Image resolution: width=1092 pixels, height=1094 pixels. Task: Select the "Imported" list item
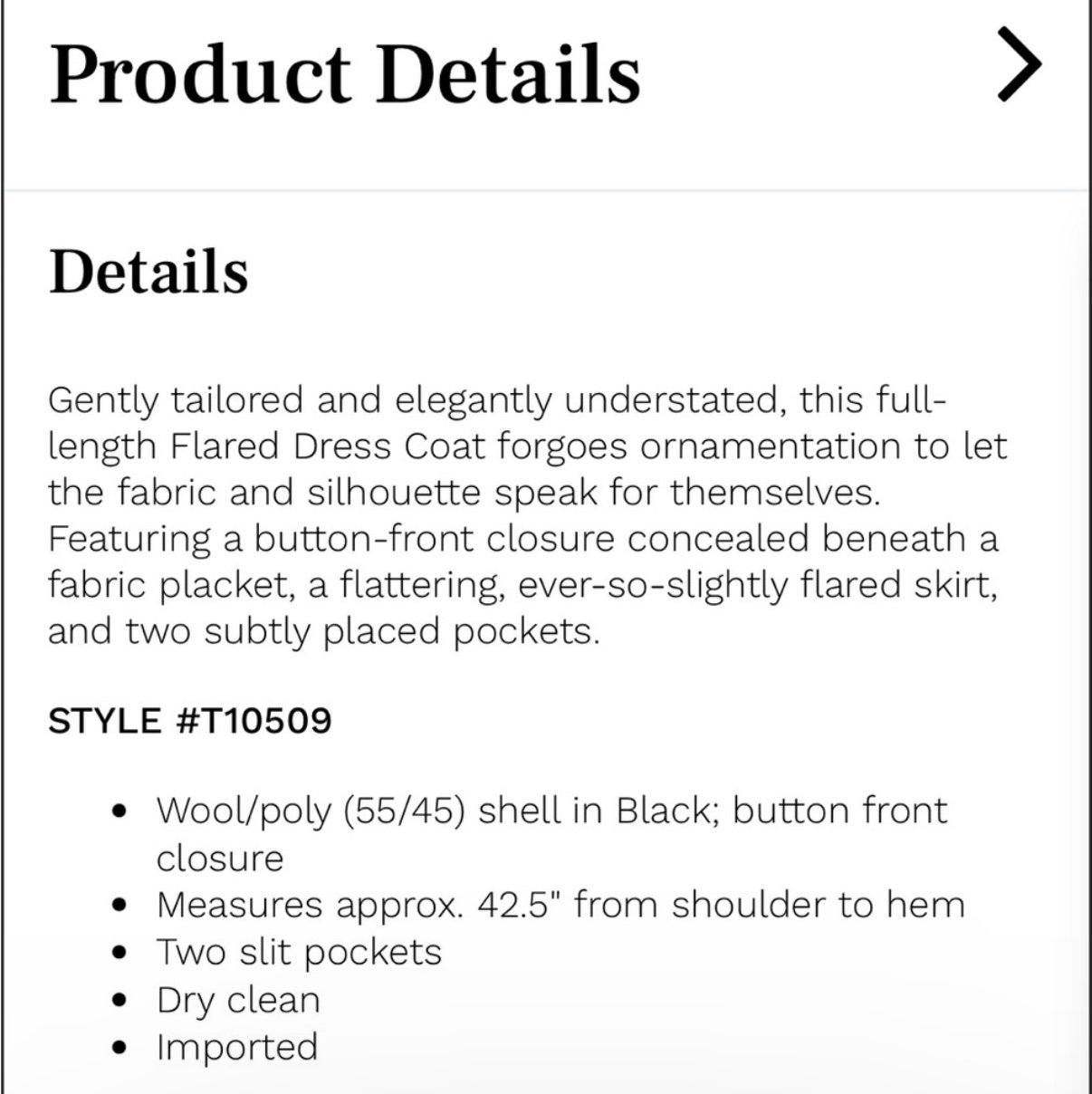click(237, 1048)
